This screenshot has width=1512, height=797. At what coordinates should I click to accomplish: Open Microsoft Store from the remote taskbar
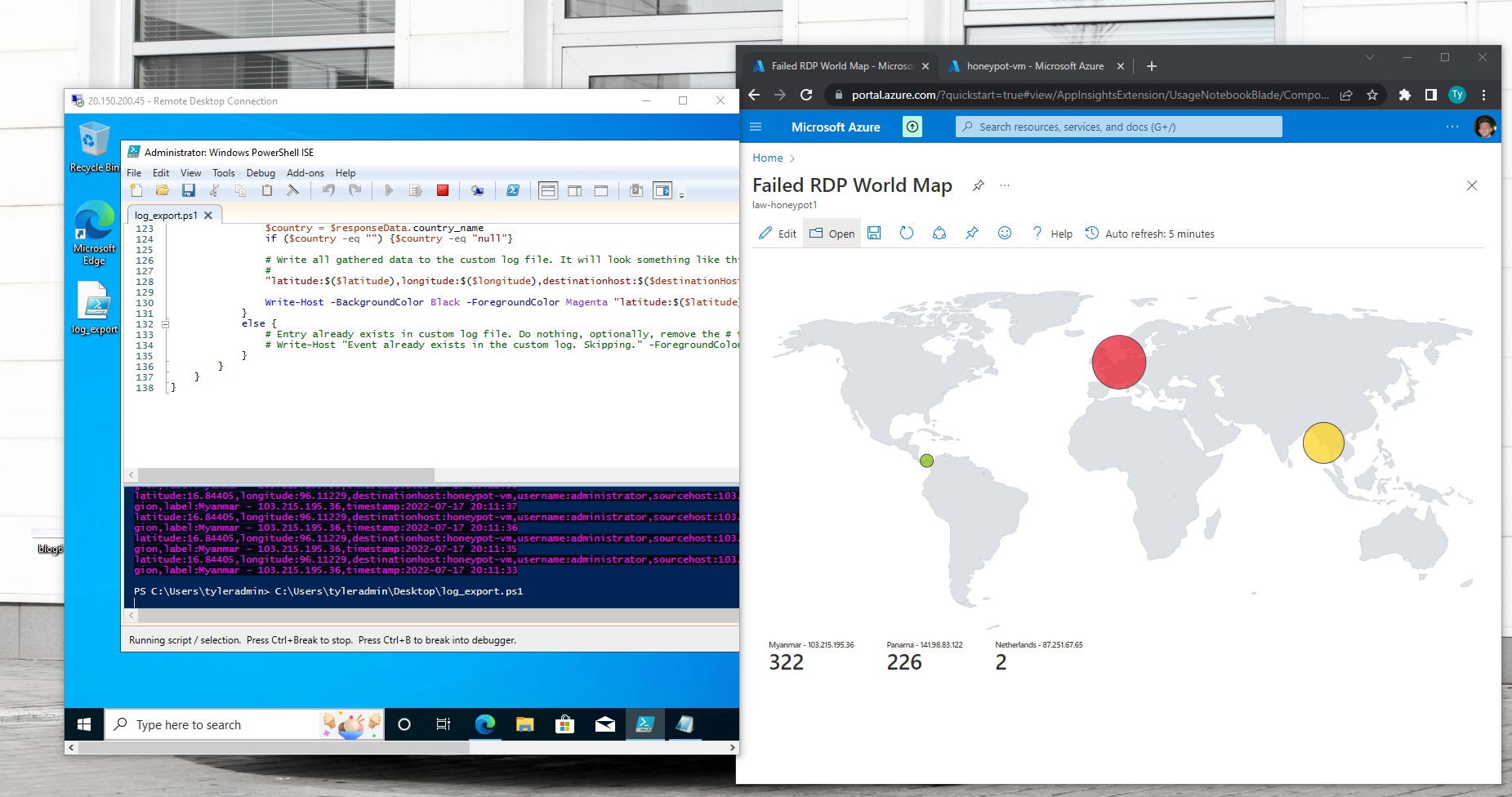564,724
